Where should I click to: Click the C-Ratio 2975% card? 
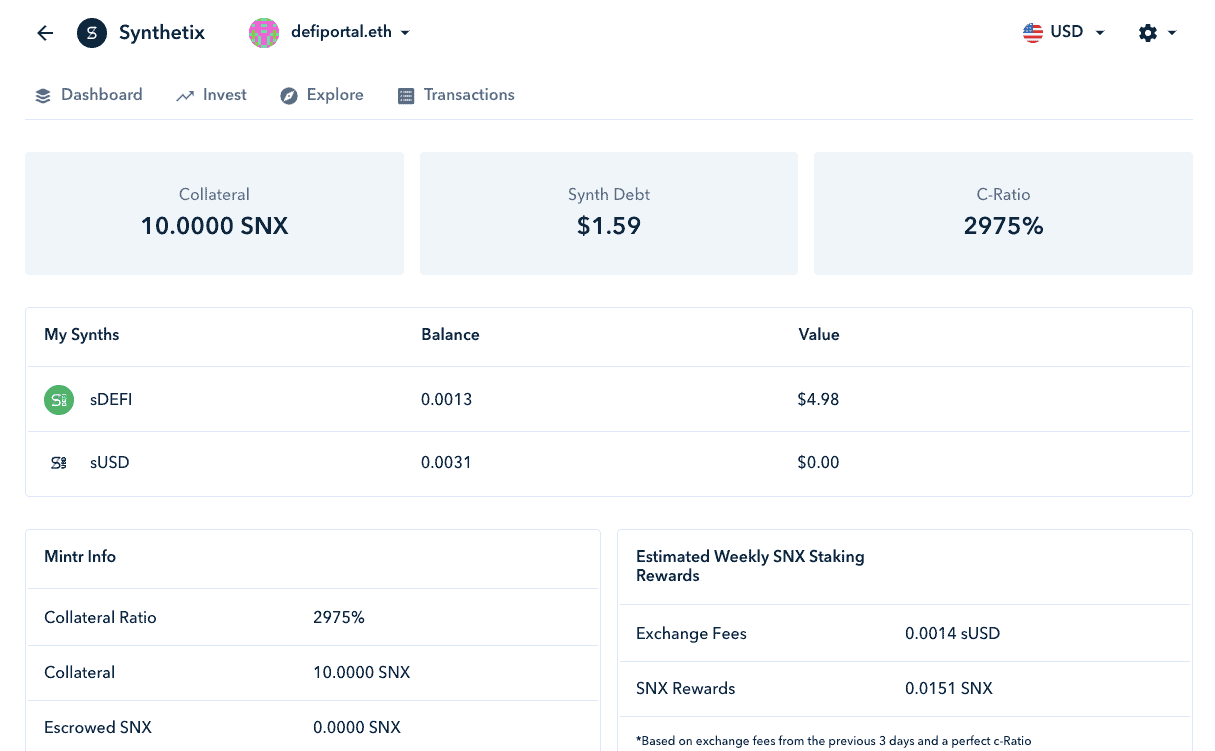coord(1003,213)
